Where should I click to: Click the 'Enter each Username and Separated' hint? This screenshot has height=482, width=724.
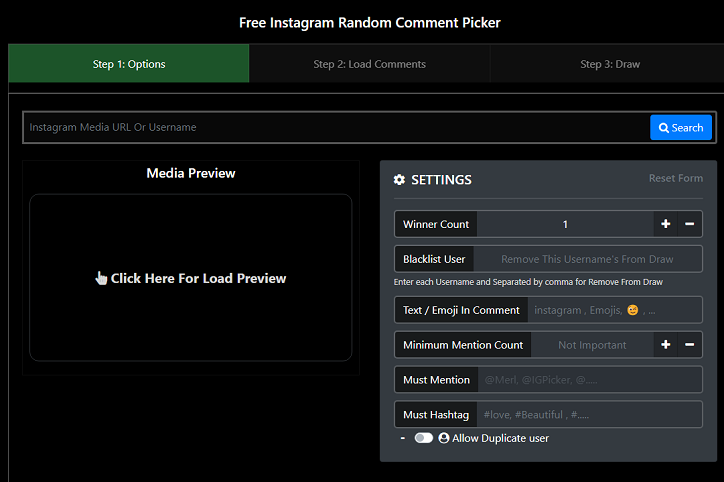click(528, 282)
